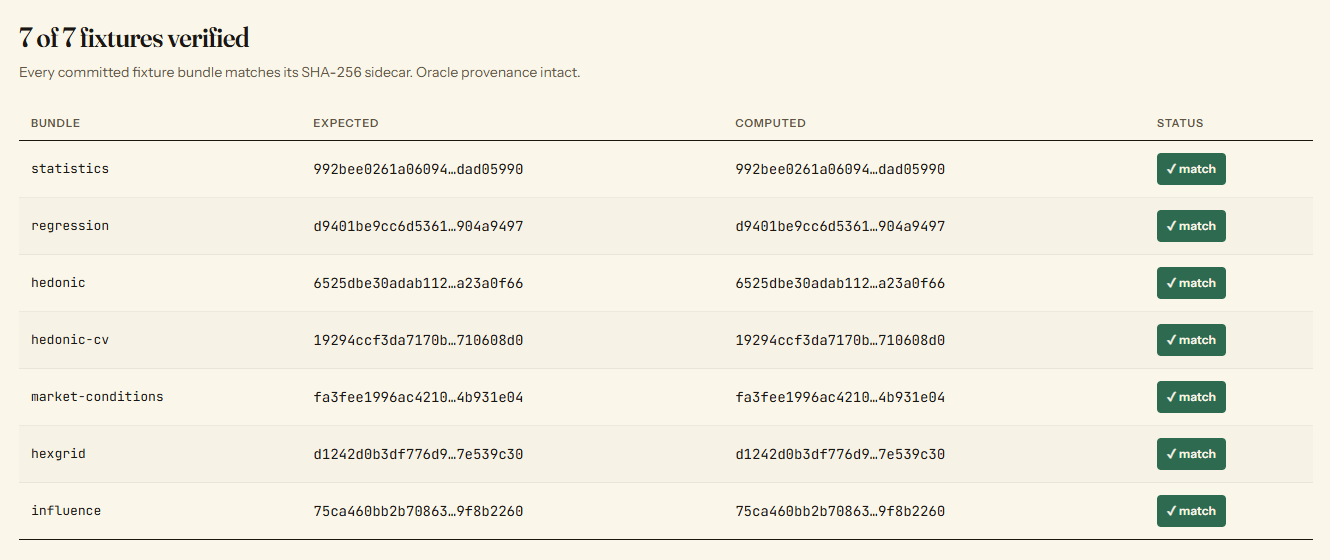Viewport: 1330px width, 560px height.
Task: Click the COMPUTED column header
Action: (x=770, y=123)
